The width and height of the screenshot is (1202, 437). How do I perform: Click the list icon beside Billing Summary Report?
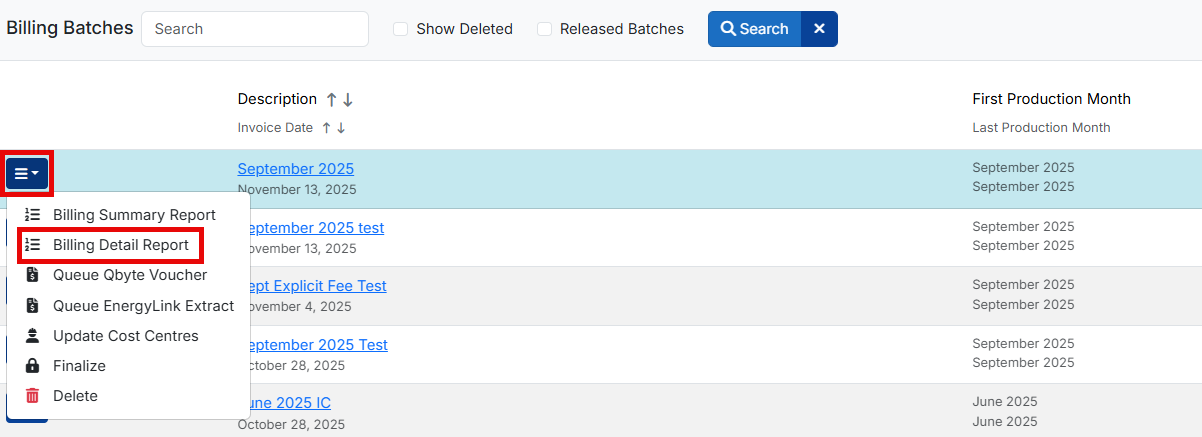(x=32, y=215)
